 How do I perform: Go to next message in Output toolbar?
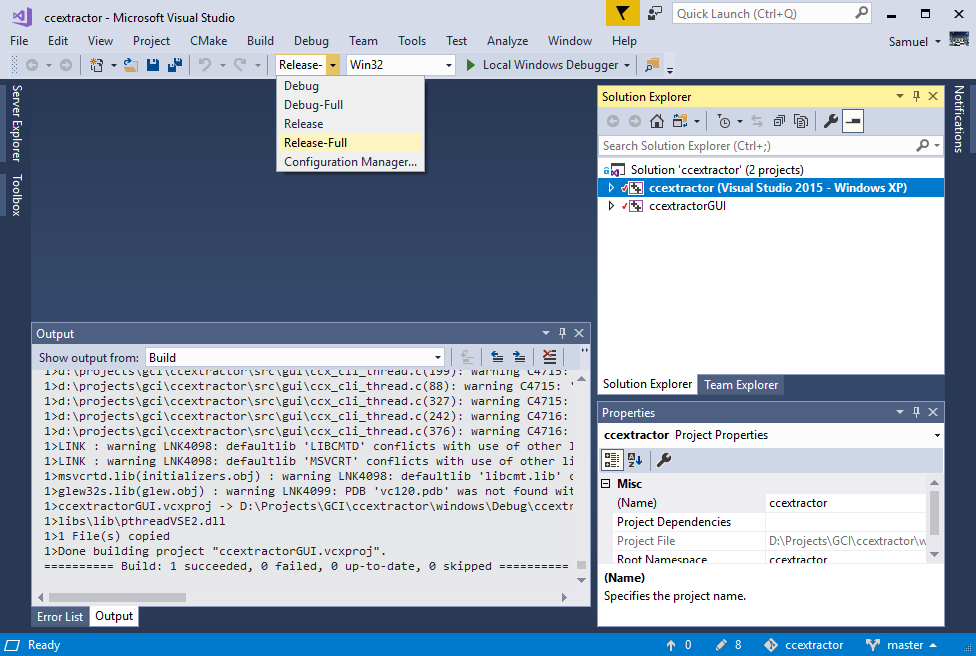(519, 357)
